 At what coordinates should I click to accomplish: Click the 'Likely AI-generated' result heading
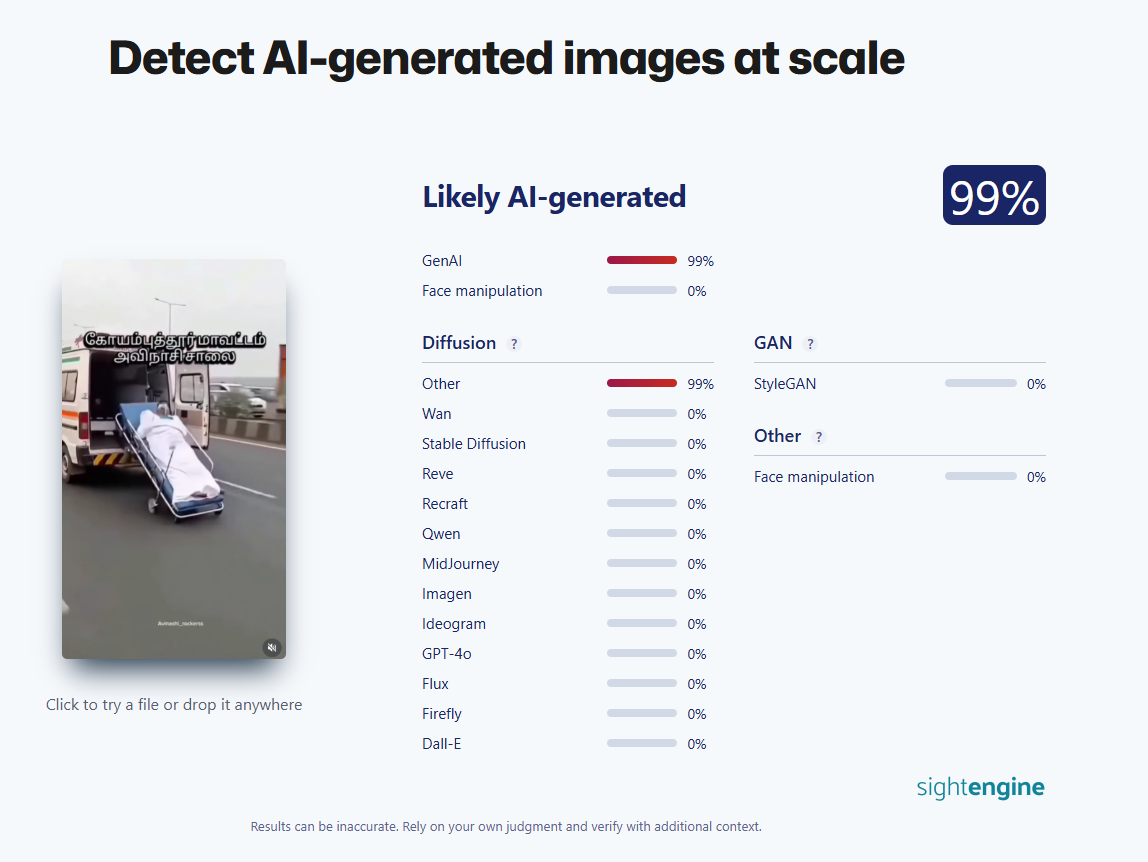click(554, 197)
